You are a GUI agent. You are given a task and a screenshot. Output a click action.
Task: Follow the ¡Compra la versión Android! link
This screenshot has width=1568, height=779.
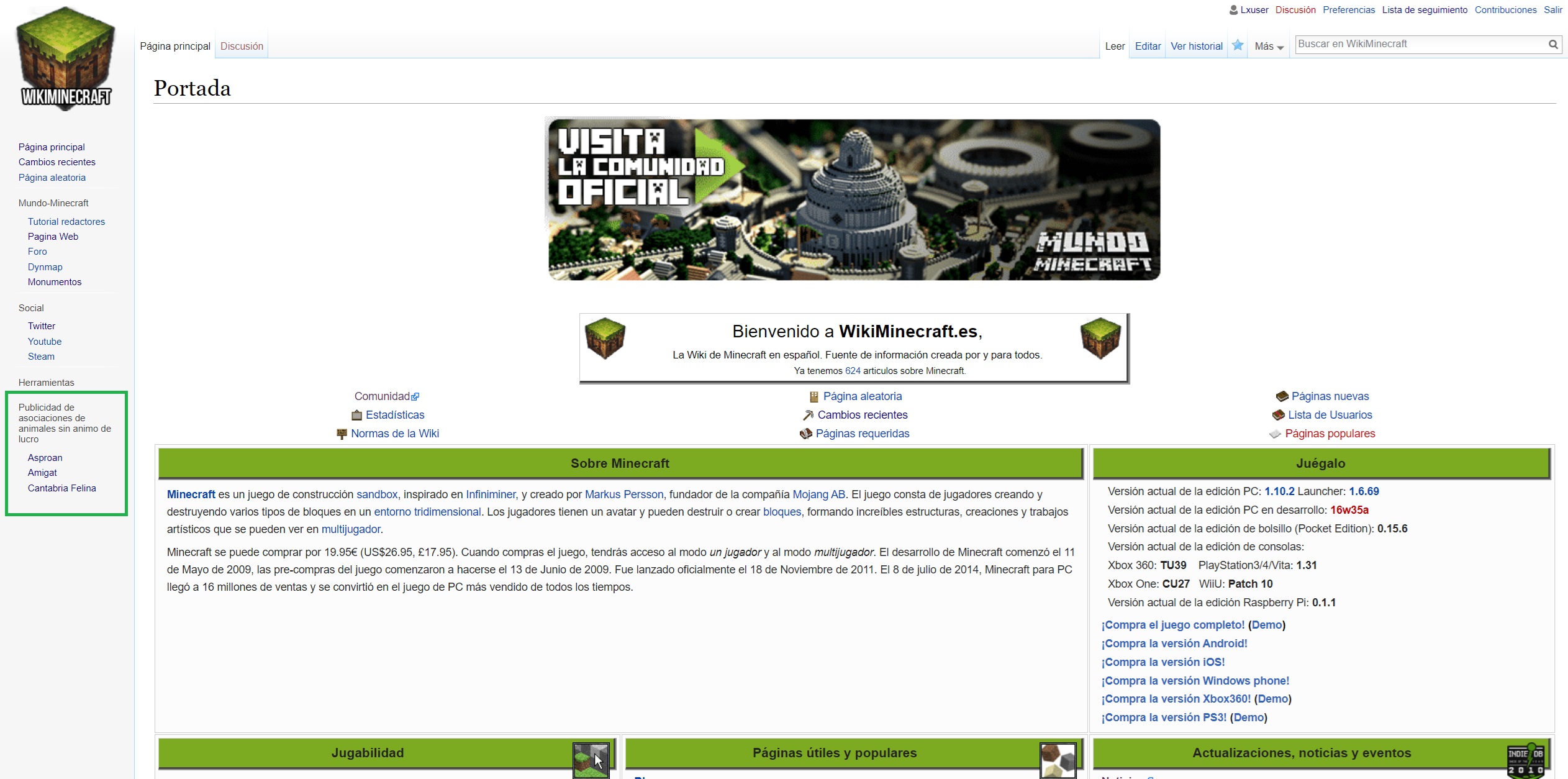pos(1174,644)
